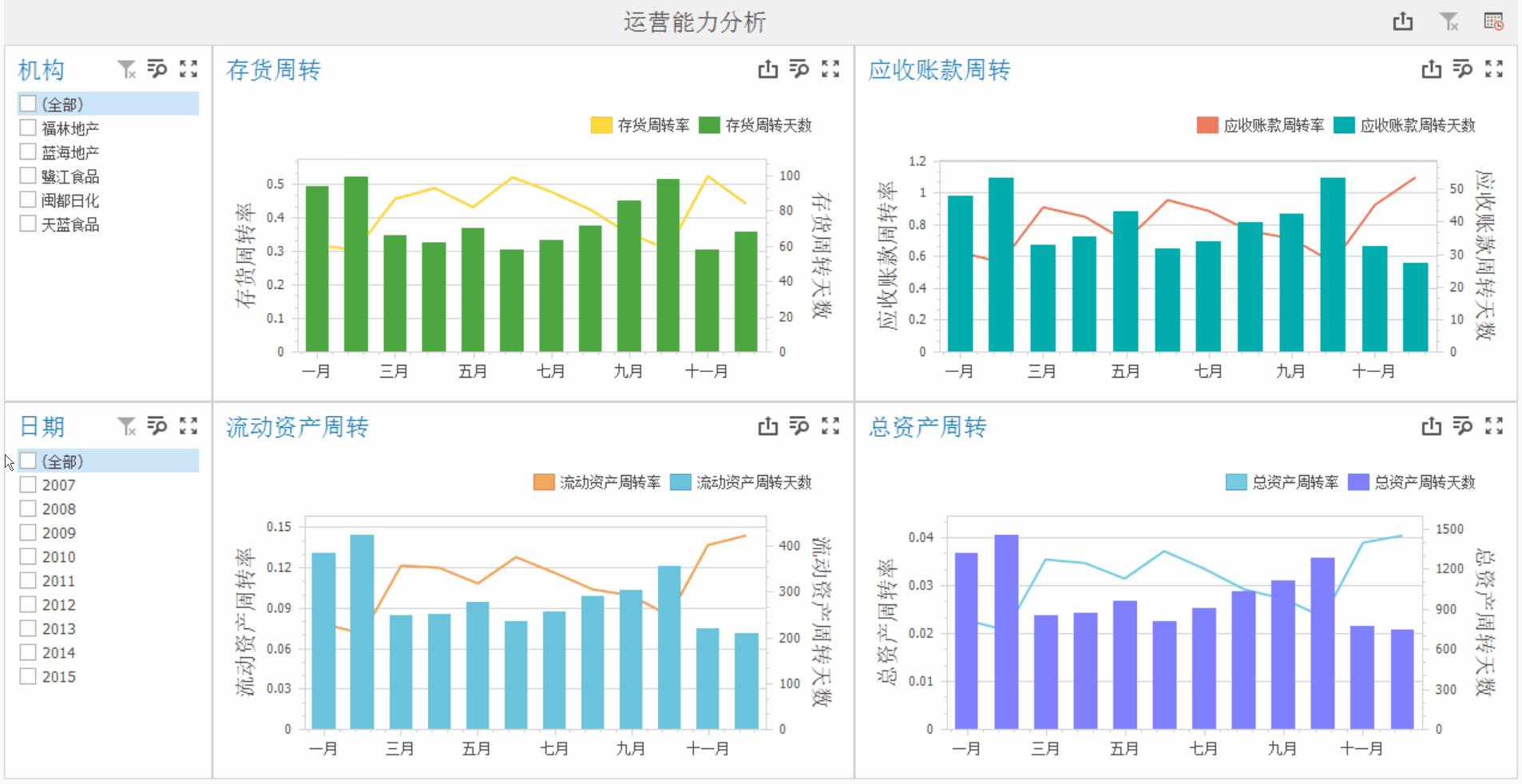1522x784 pixels.
Task: Click the orange 流动资产周转率 legend swatch
Action: pyautogui.click(x=543, y=482)
